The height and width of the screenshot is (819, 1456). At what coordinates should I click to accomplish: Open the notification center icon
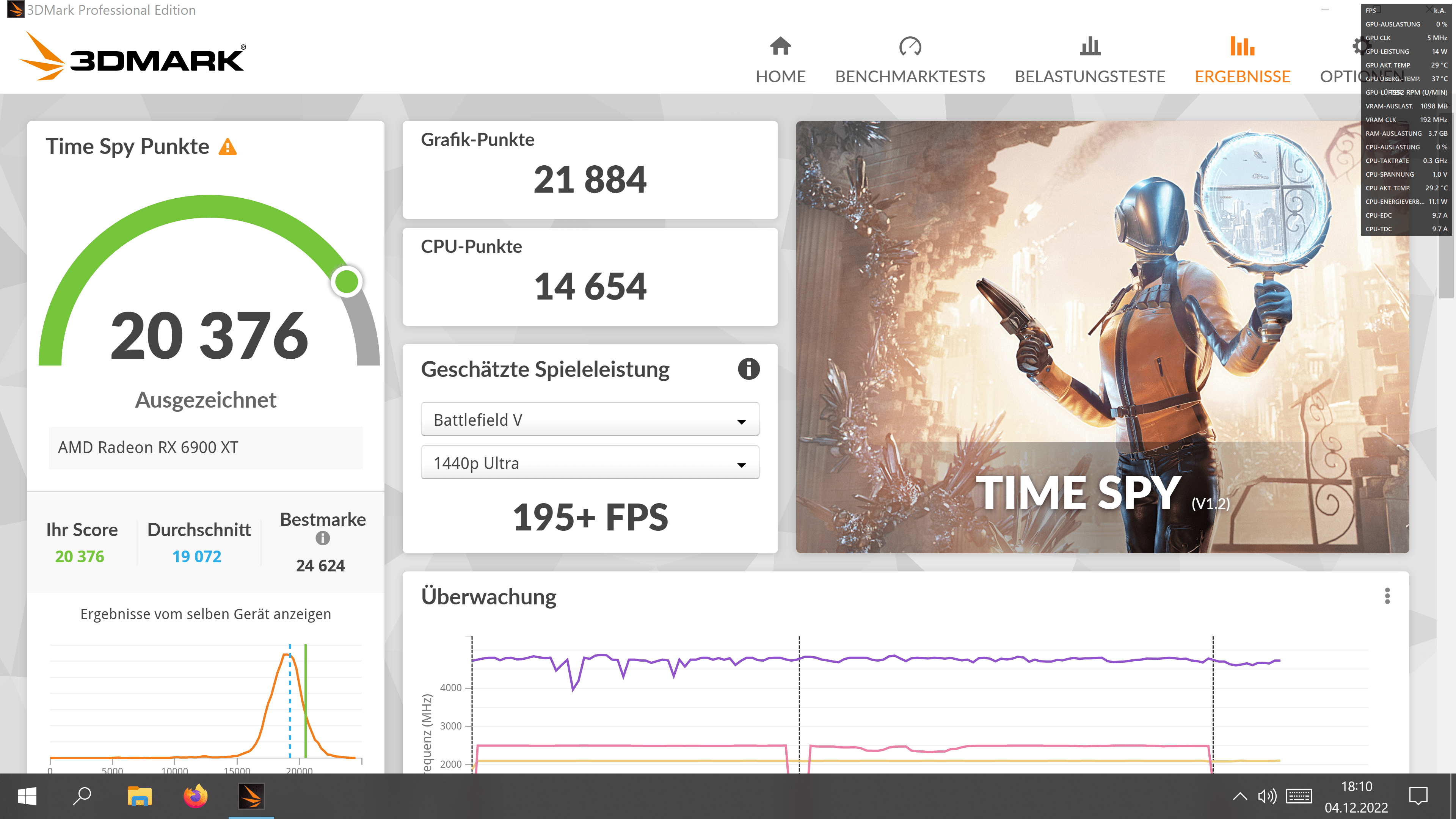1418,796
